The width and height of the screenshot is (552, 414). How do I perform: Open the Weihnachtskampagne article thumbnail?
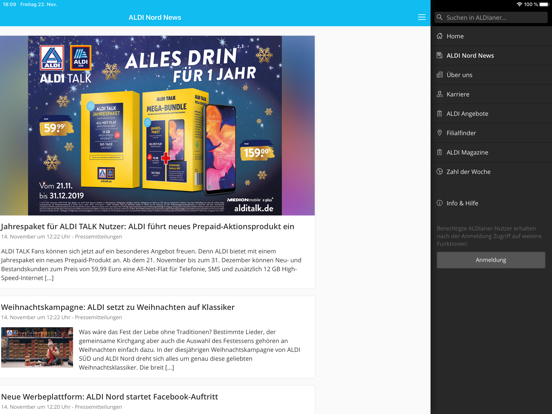point(37,347)
